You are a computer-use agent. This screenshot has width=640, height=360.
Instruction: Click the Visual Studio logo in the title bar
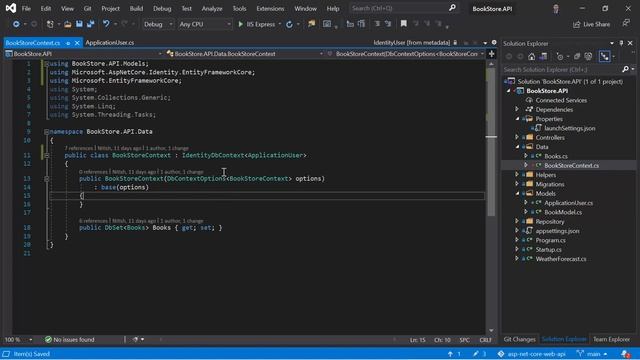click(11, 8)
